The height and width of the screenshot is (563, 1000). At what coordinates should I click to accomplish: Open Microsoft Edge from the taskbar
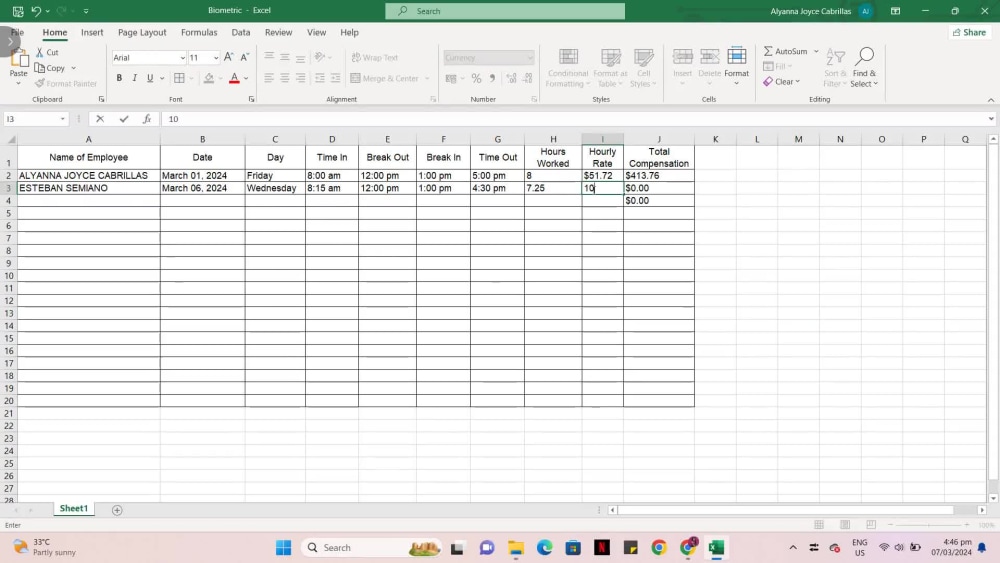pyautogui.click(x=544, y=548)
